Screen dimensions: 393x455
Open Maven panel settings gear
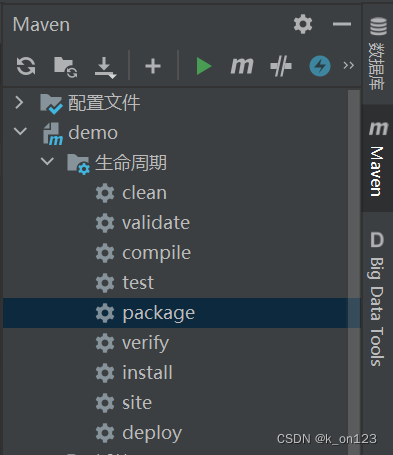303,24
